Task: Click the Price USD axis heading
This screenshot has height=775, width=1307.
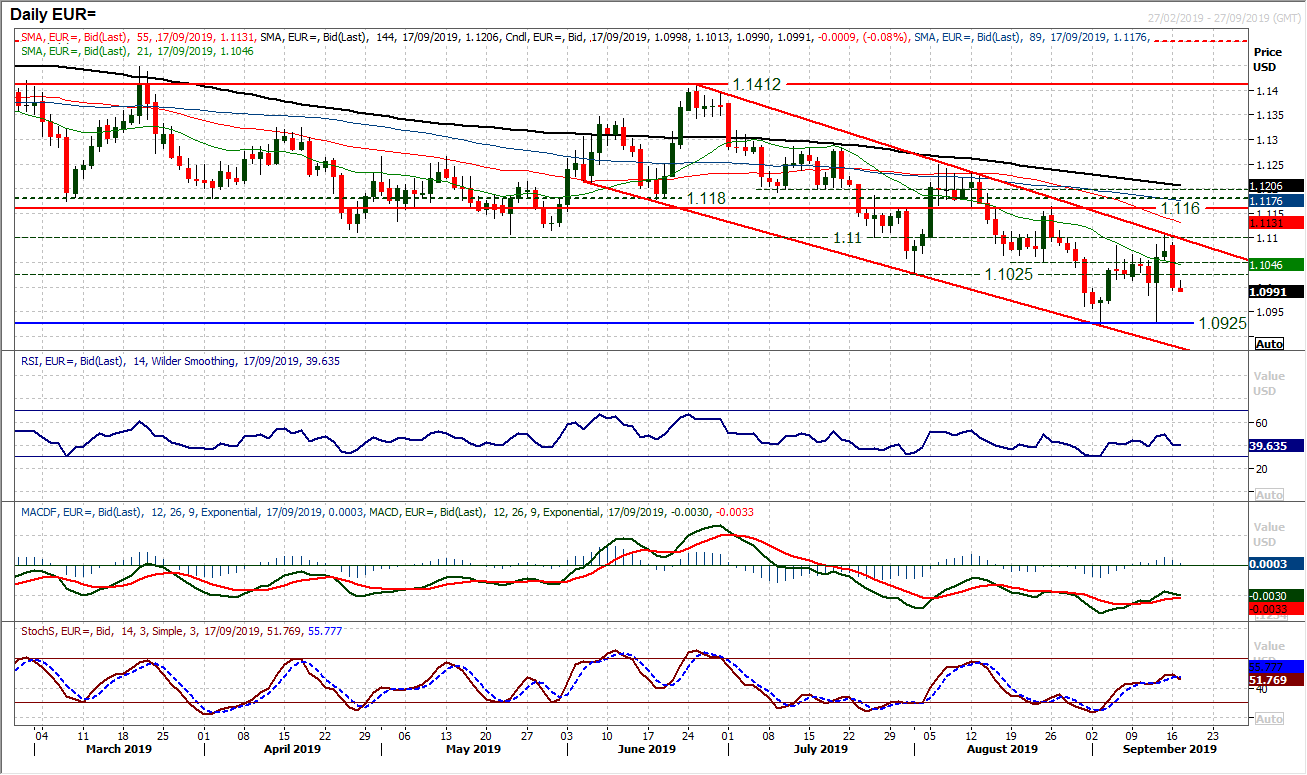Action: point(1268,58)
